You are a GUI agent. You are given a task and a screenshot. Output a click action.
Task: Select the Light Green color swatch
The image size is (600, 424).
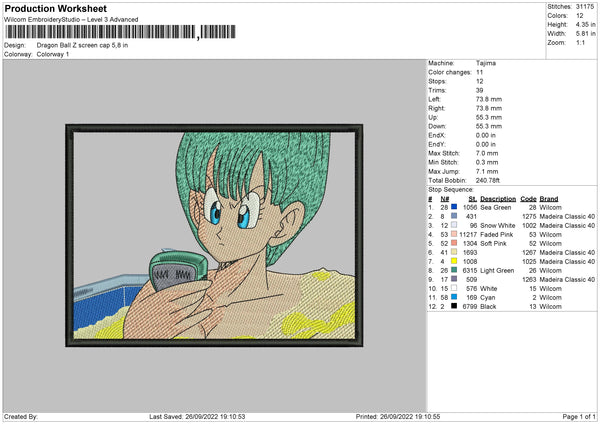(454, 270)
